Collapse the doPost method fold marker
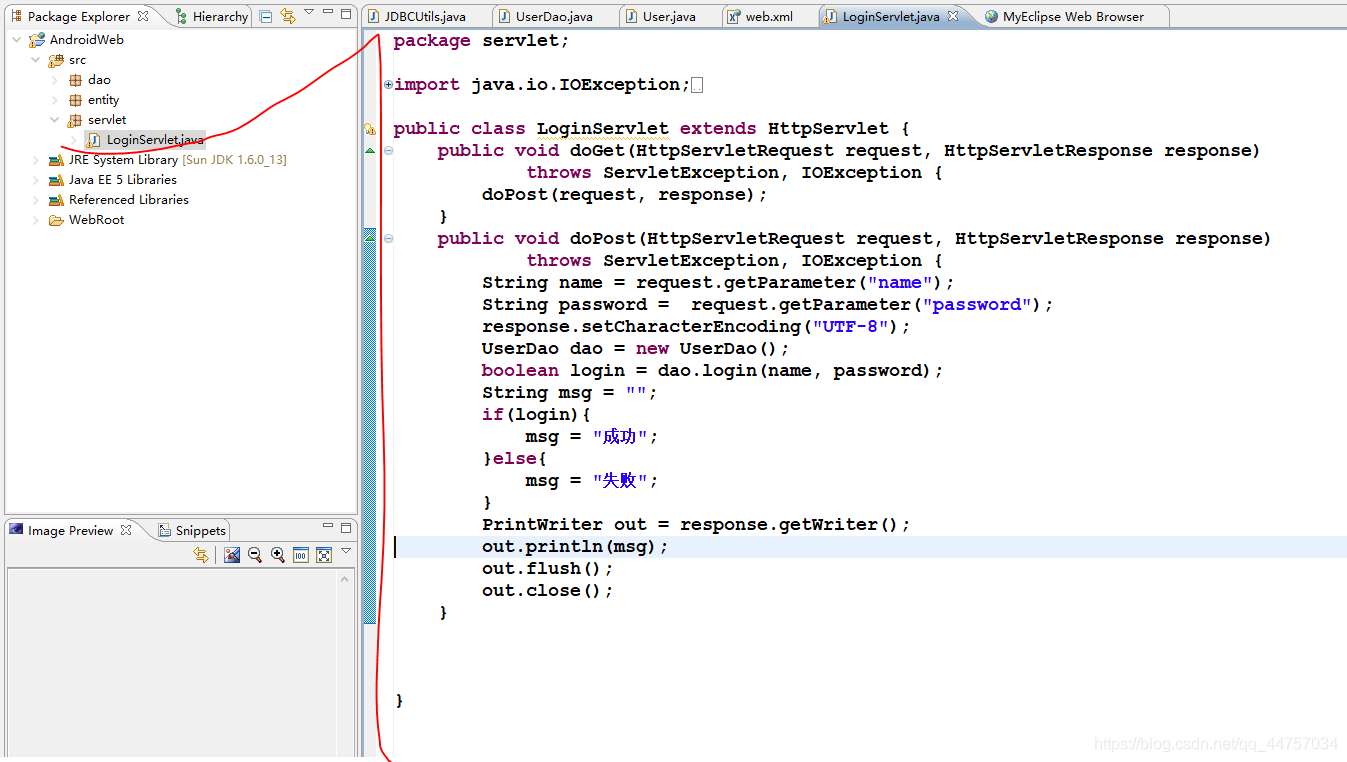 (388, 238)
